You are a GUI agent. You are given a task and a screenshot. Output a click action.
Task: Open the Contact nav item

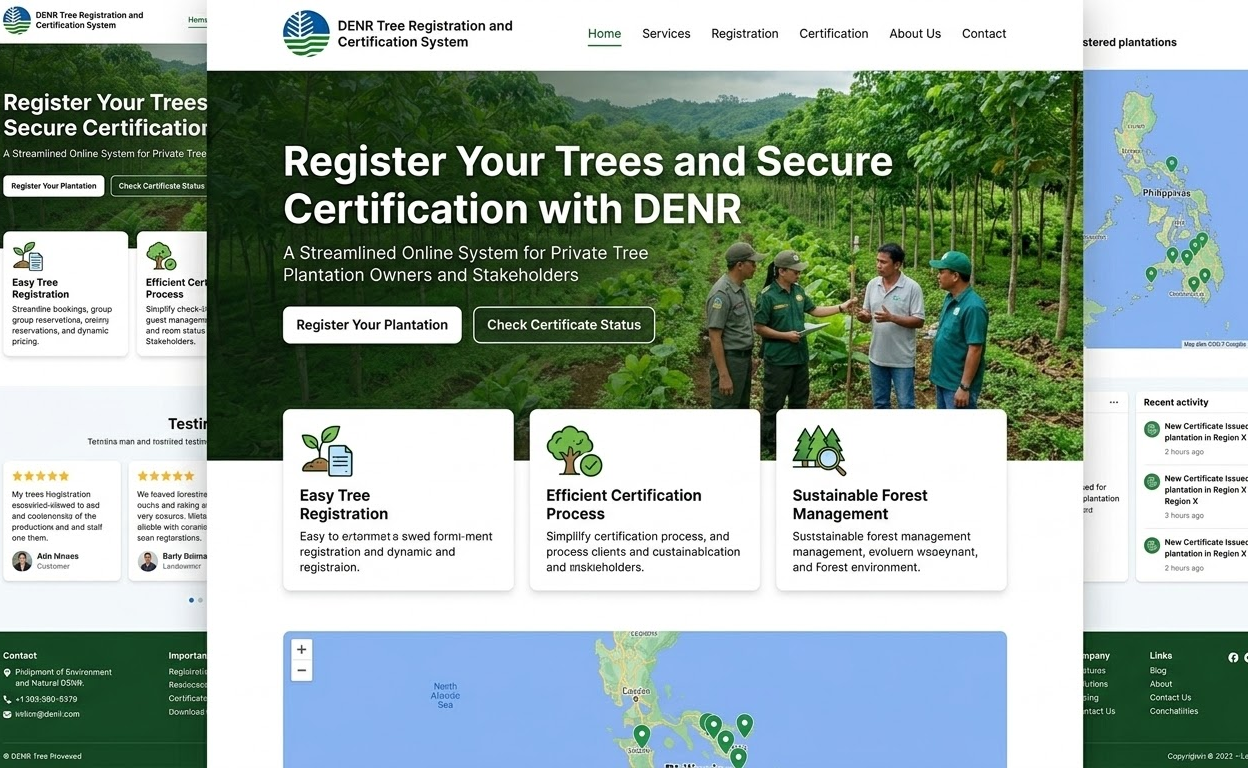(984, 33)
